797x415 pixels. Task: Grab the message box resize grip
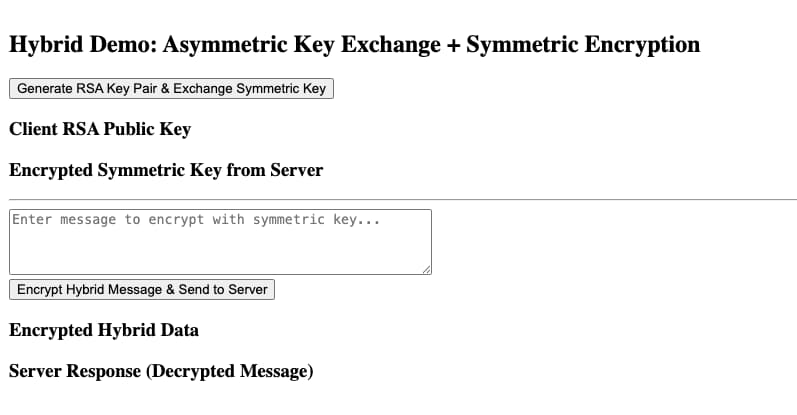tap(427, 269)
